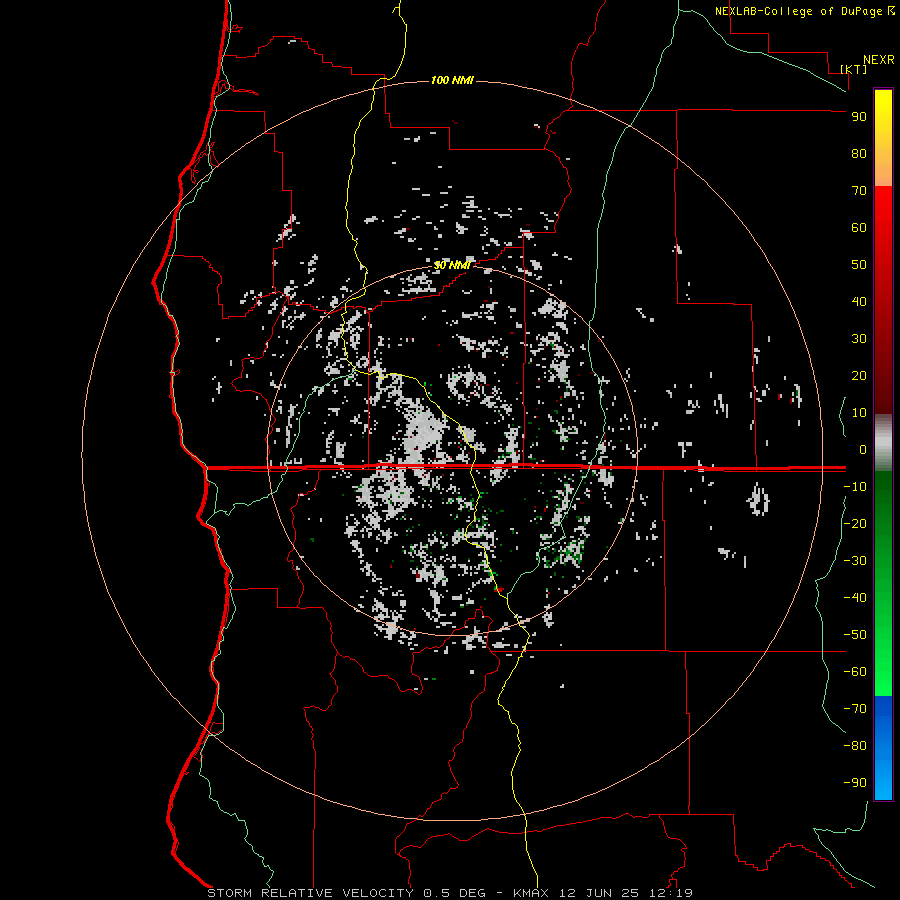The width and height of the screenshot is (900, 900).
Task: Click the -20 value on velocity scale
Action: [855, 523]
